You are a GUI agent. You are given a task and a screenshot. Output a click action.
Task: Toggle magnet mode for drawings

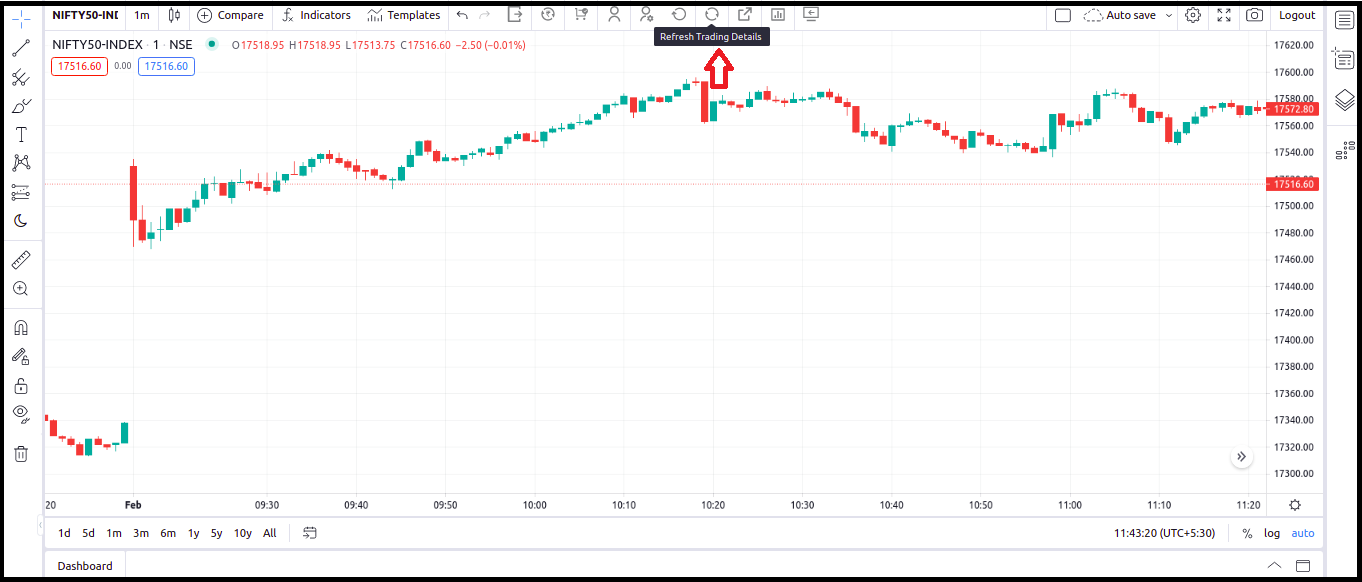pyautogui.click(x=20, y=327)
